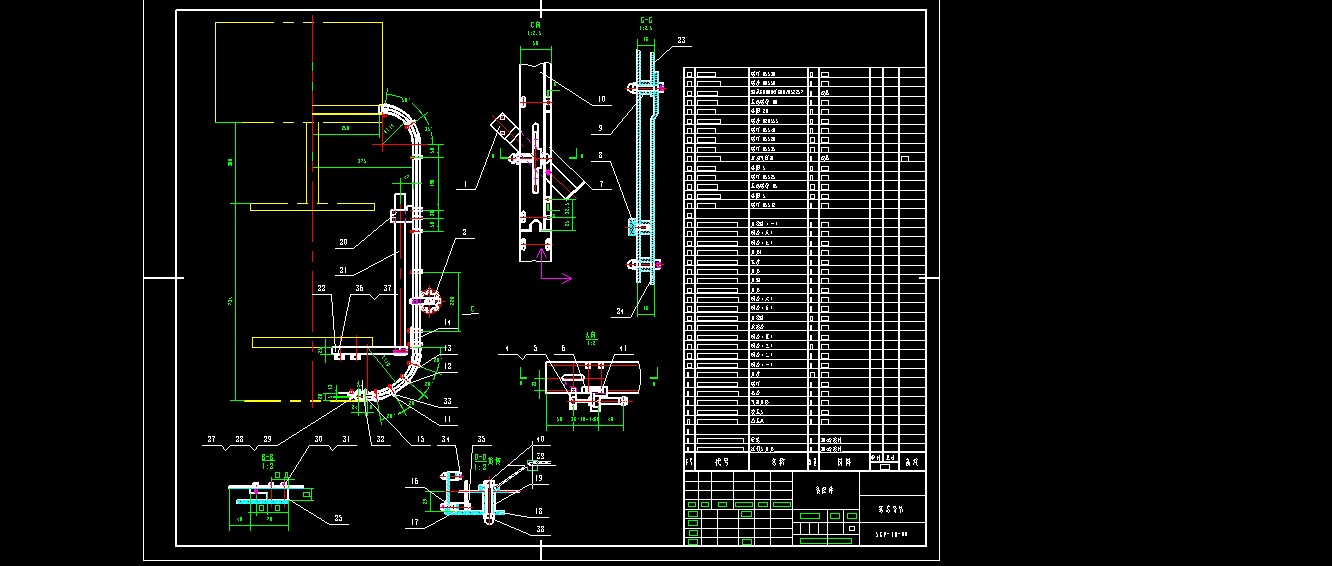The image size is (1332, 566).
Task: Click part callout number 20
Action: click(343, 242)
